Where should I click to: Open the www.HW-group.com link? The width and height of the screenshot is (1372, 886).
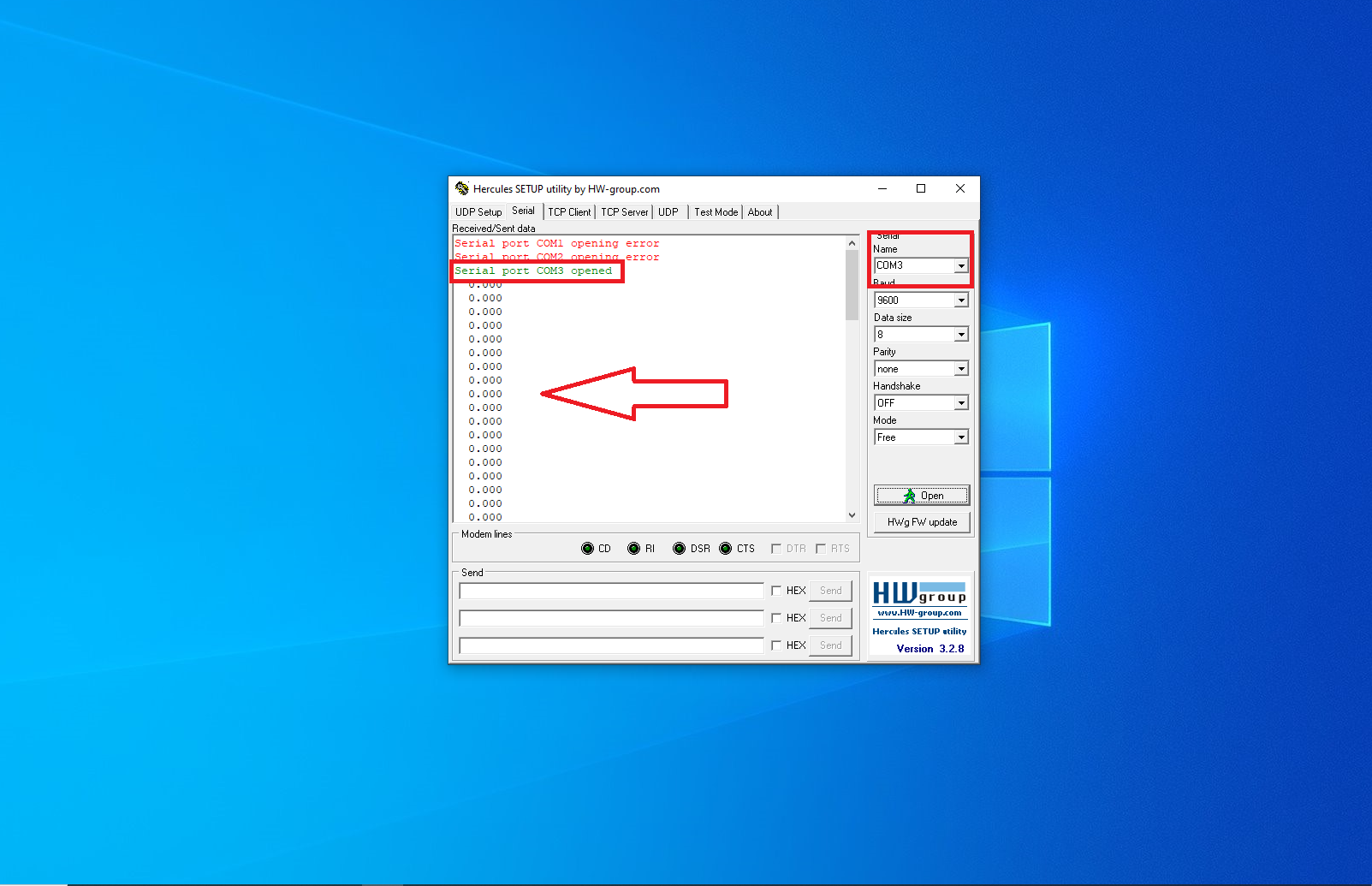coord(919,613)
